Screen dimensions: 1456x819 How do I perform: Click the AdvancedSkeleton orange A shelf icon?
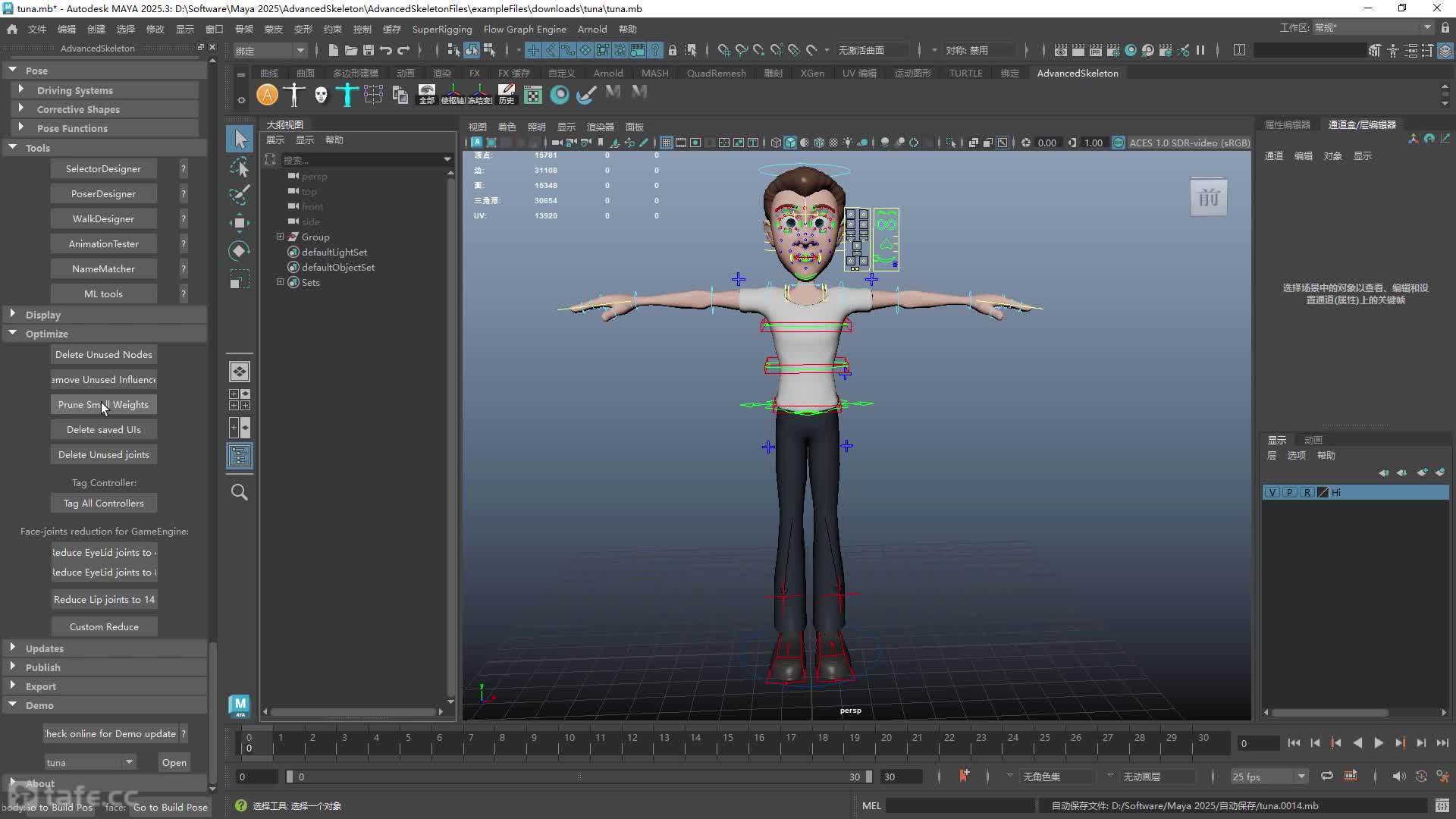(267, 95)
